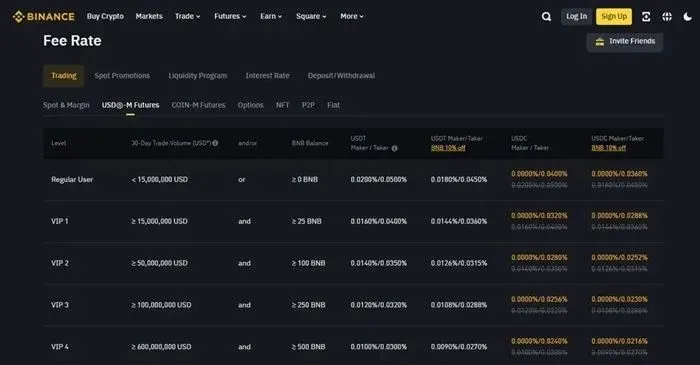Click the Fee Rate heading
Viewport: 700px width, 365px height.
click(72, 41)
